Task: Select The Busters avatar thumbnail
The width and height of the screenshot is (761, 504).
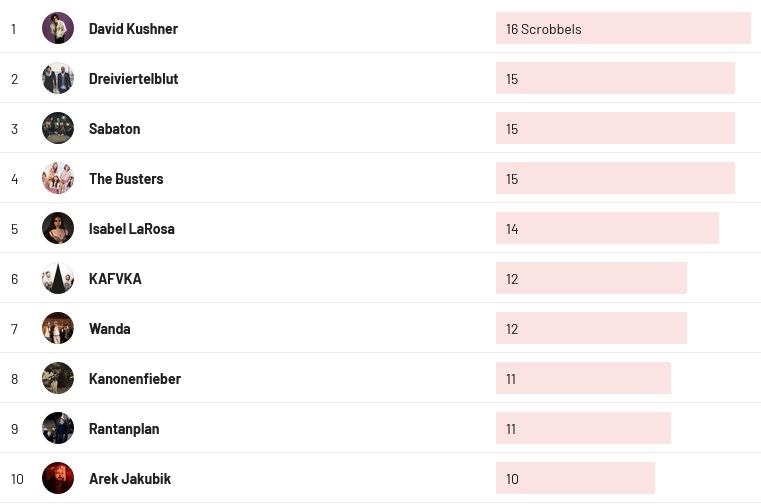Action: pyautogui.click(x=58, y=178)
